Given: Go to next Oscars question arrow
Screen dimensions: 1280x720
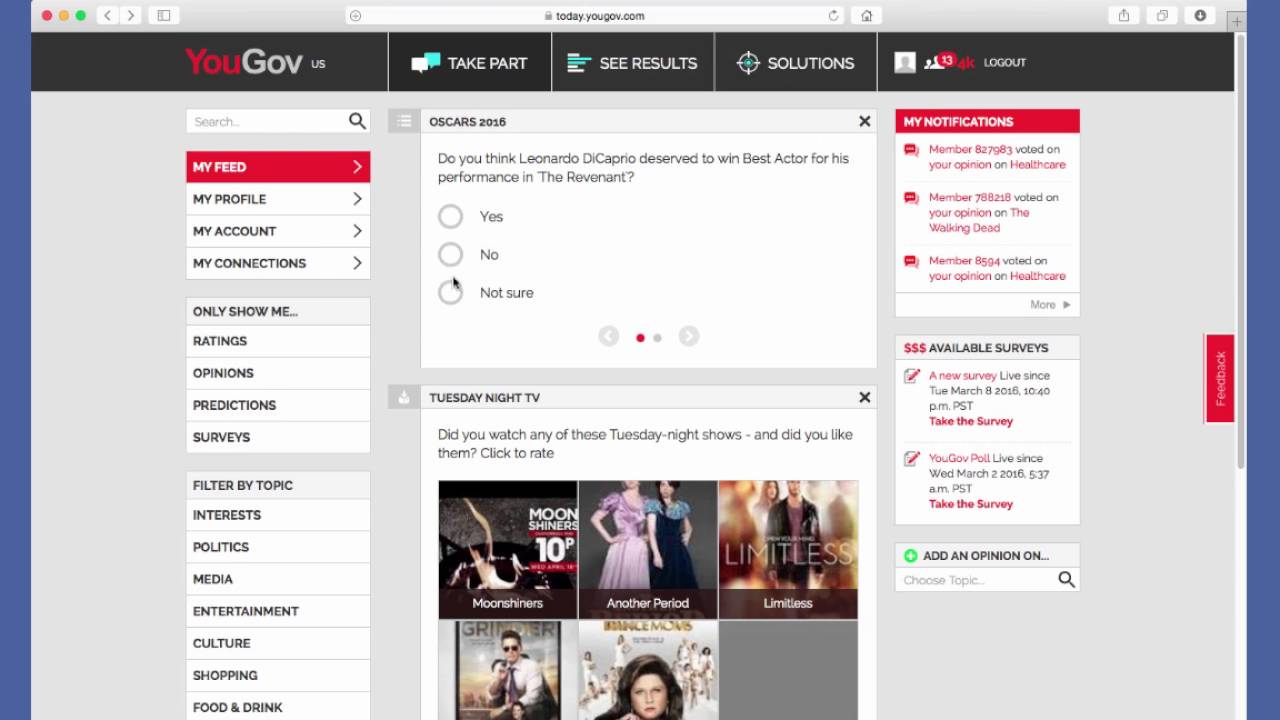Looking at the screenshot, I should (689, 337).
